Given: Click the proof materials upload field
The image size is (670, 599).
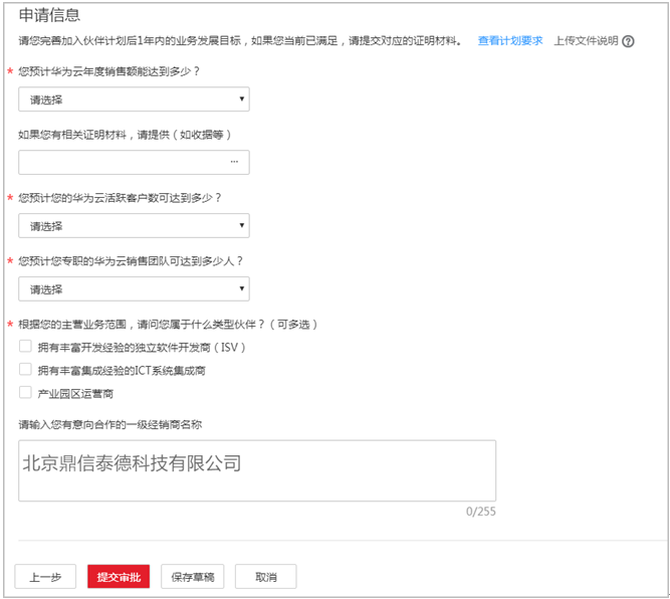Looking at the screenshot, I should 134,162.
